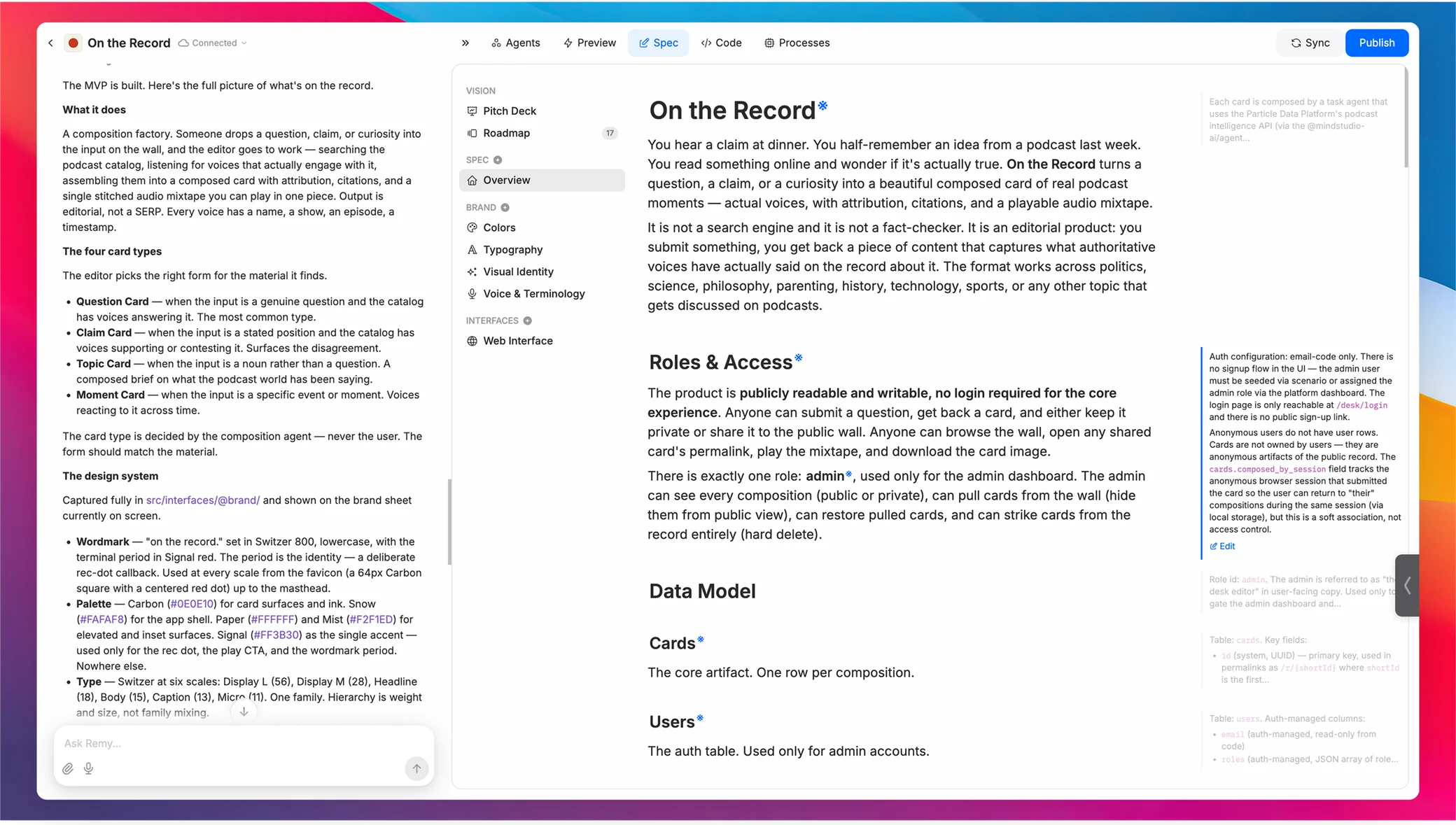Click the #0E0E10 Carbon color code
This screenshot has height=825, width=1456.
[192, 604]
